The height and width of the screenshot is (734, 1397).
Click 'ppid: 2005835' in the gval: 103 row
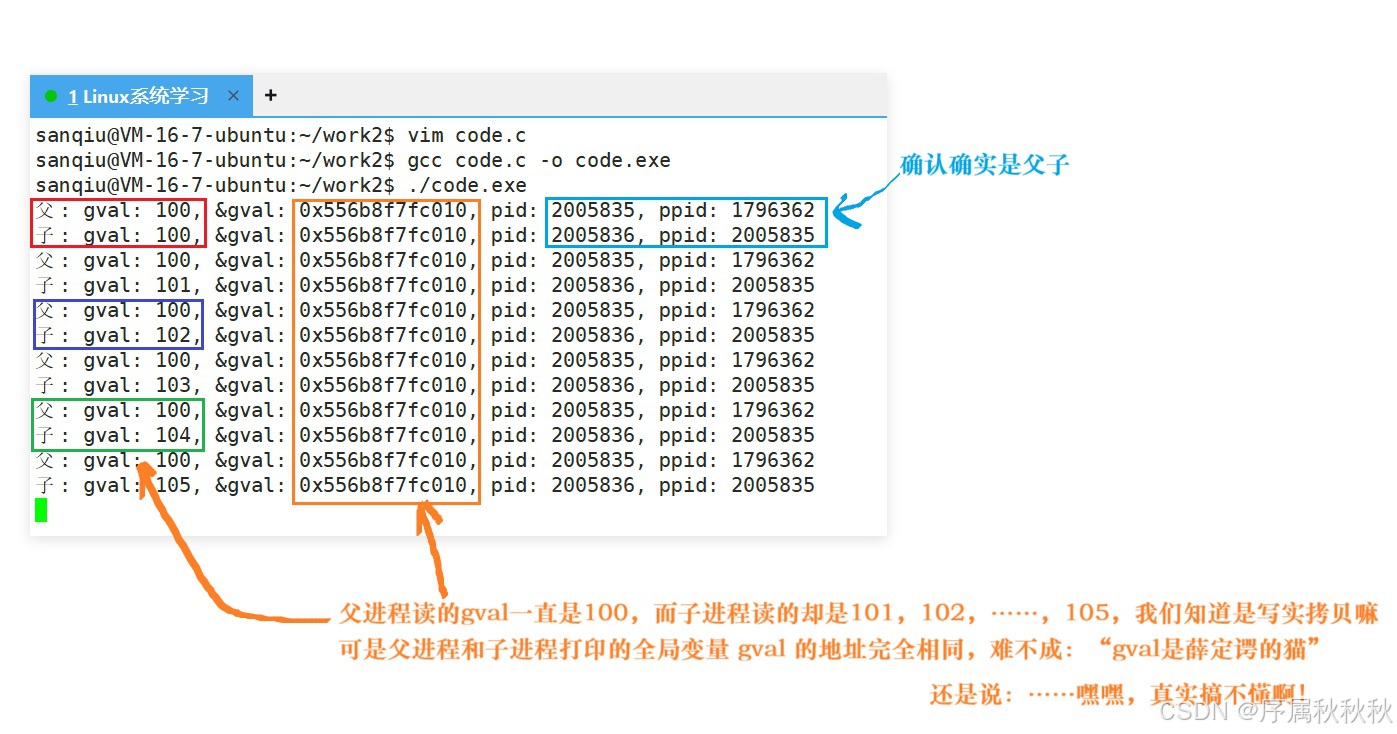click(x=737, y=385)
